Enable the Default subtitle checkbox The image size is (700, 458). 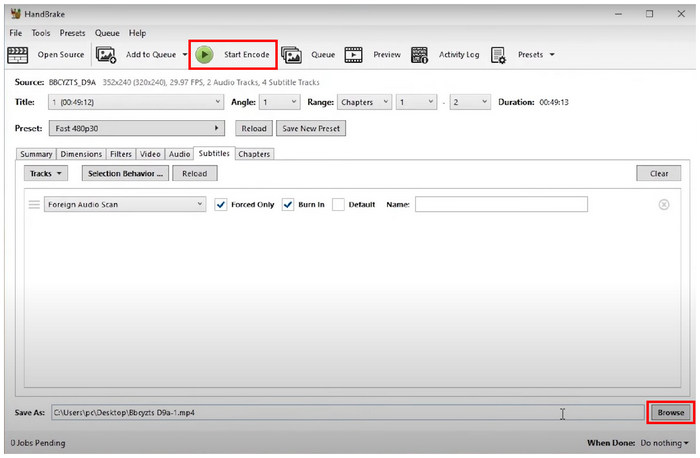coord(338,204)
